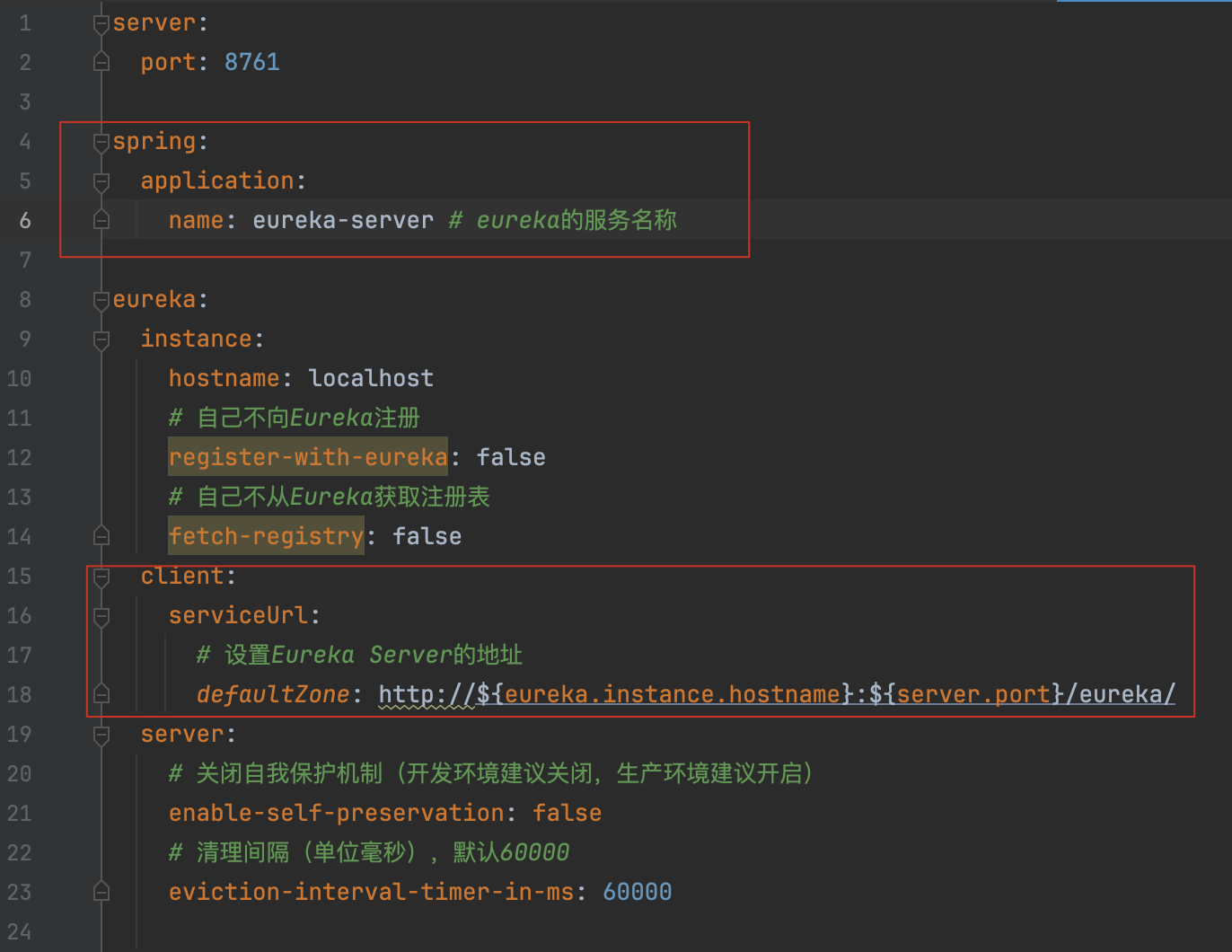Click the defaultZone key

click(273, 694)
